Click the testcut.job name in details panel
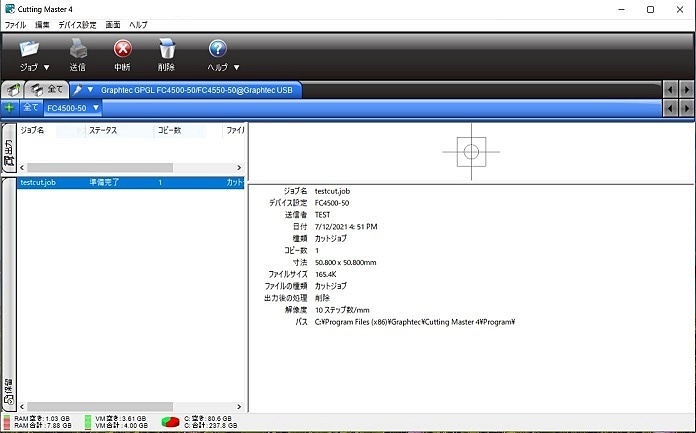This screenshot has width=696, height=433. pos(332,191)
